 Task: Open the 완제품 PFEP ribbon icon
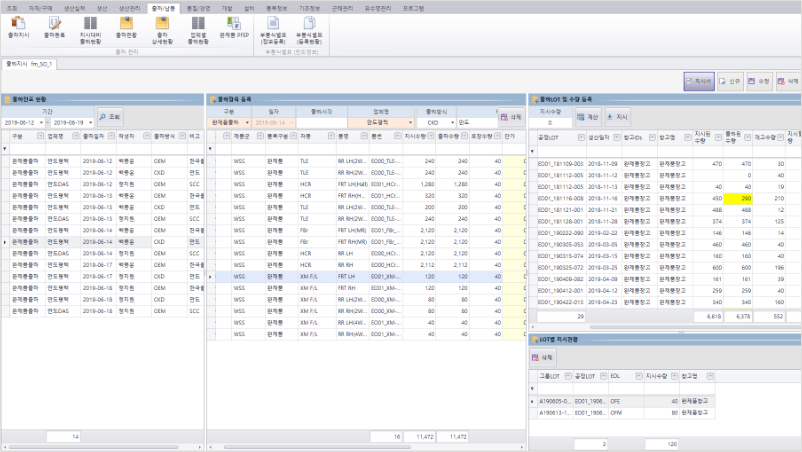point(234,28)
